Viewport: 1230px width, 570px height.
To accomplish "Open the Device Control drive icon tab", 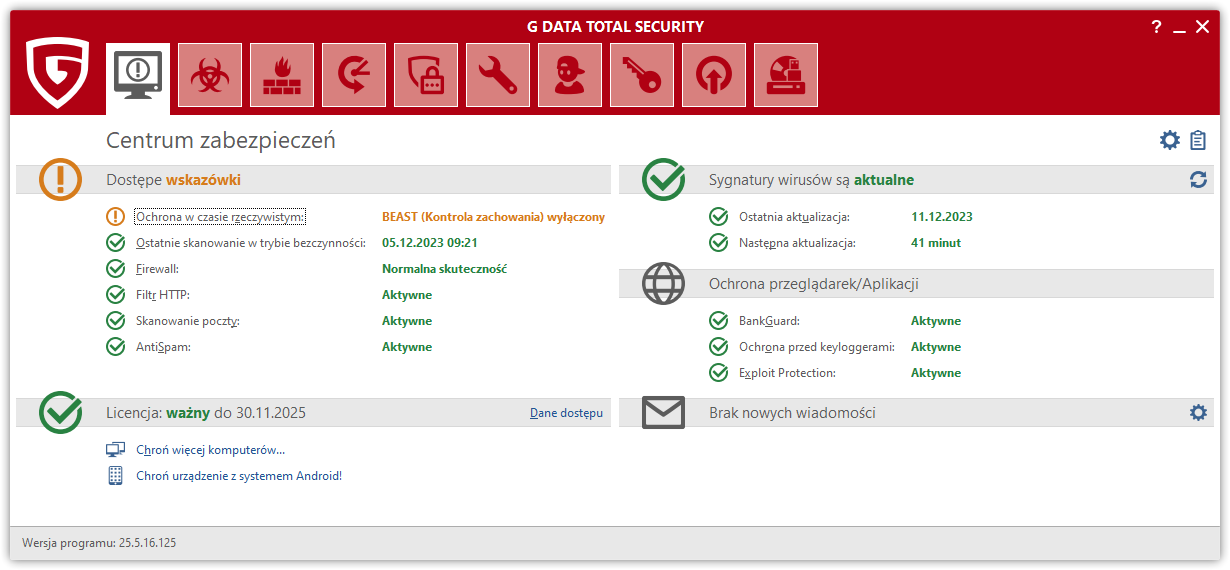I will pyautogui.click(x=786, y=75).
